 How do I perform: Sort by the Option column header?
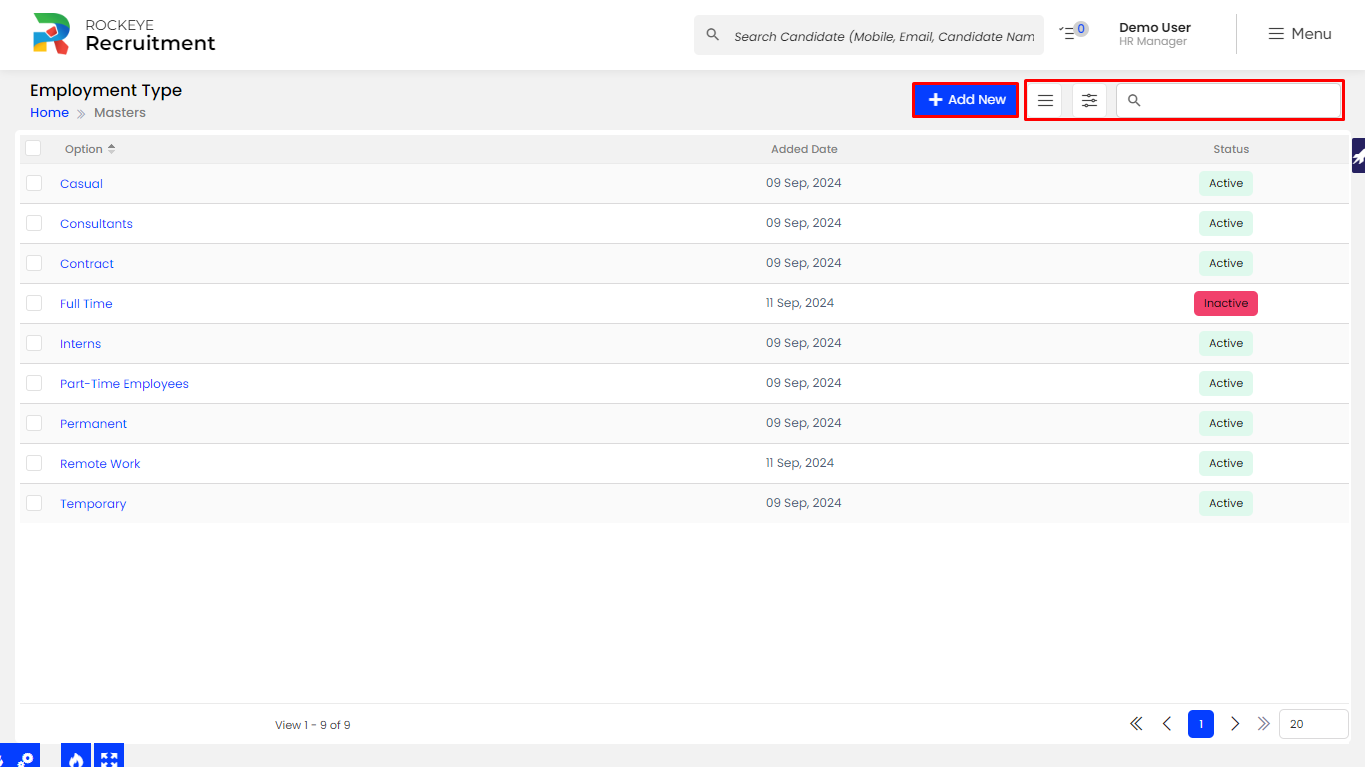tap(90, 149)
